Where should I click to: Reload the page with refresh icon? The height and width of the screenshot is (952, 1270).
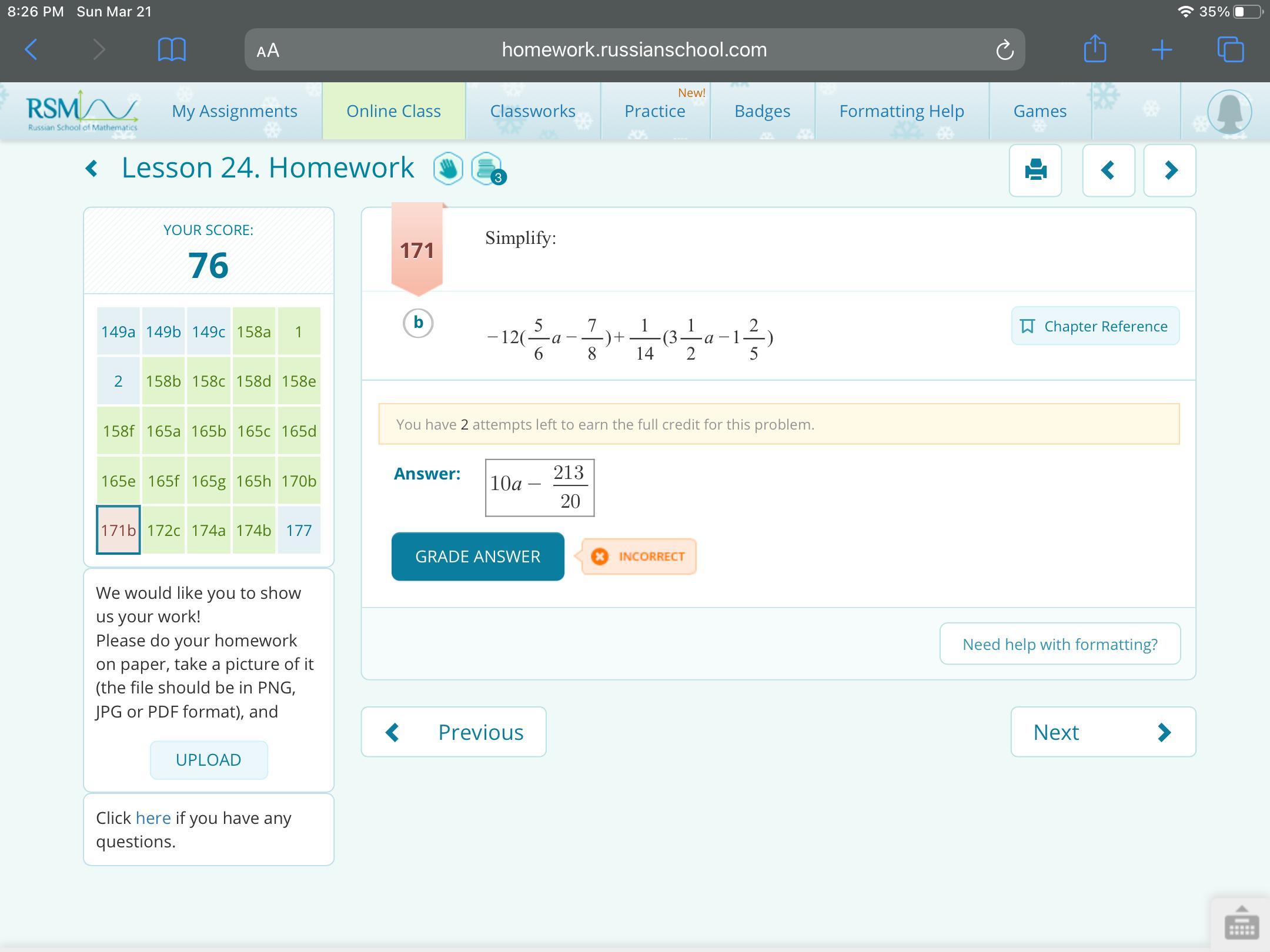click(1004, 50)
